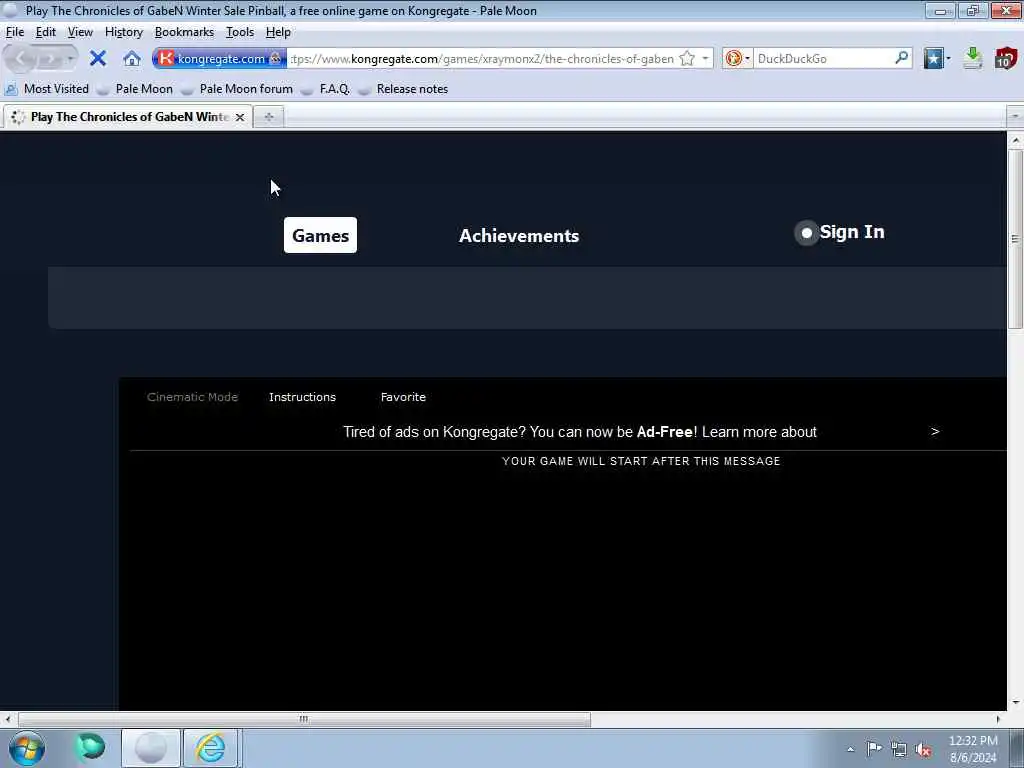Screen dimensions: 1024x768
Task: Open the downloads arrow icon
Action: [x=972, y=59]
